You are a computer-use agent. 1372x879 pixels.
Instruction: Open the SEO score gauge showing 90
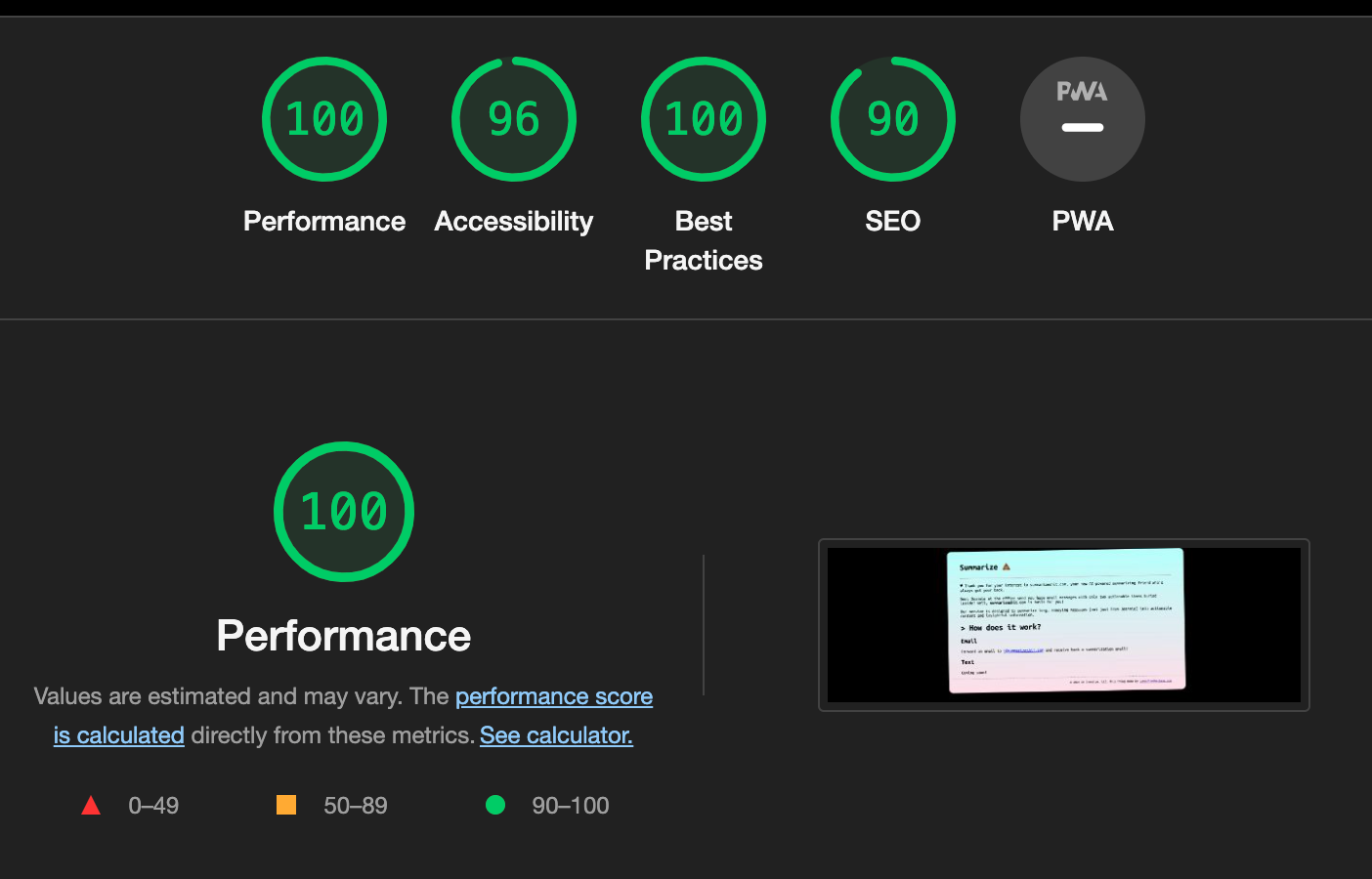tap(893, 119)
